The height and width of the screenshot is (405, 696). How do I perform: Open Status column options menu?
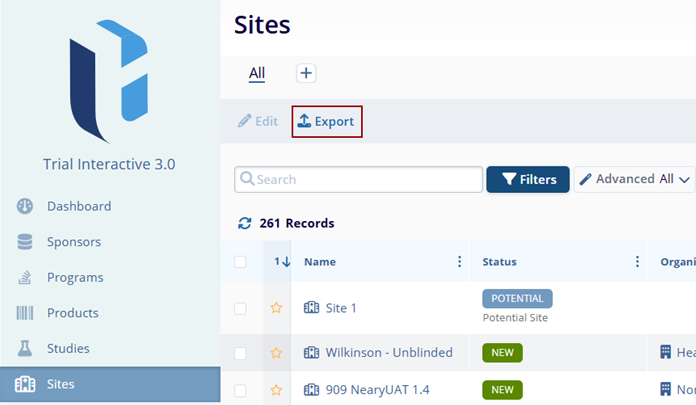pyautogui.click(x=637, y=262)
